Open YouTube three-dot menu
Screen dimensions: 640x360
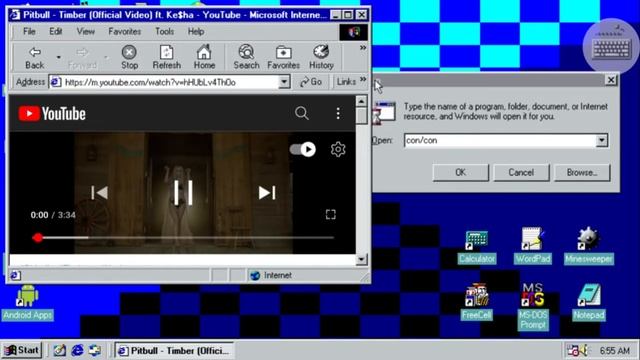[x=338, y=113]
